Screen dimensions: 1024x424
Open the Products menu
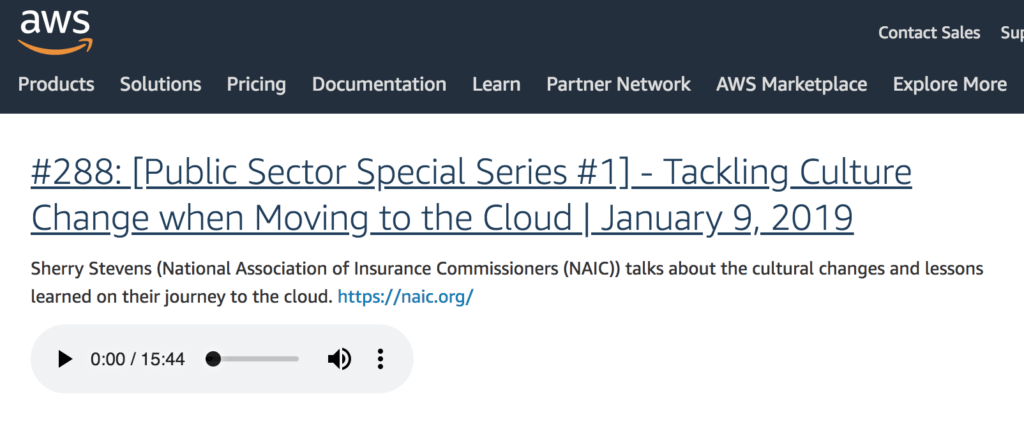coord(56,84)
